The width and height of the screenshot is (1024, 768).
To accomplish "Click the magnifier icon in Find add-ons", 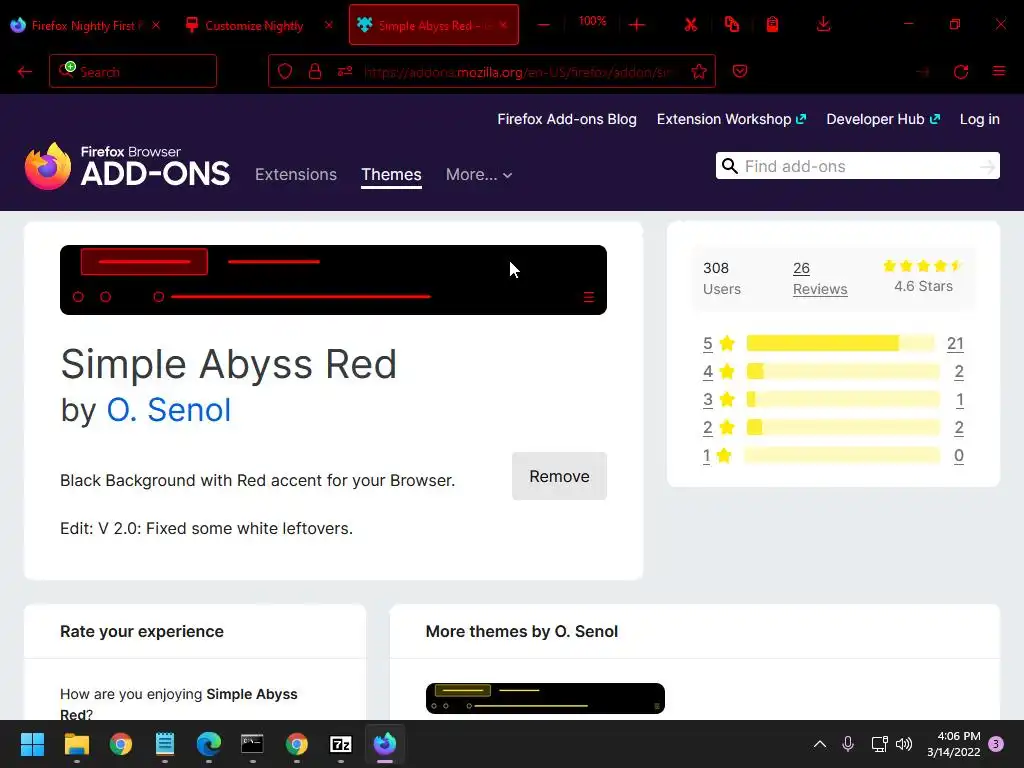I will (x=729, y=166).
